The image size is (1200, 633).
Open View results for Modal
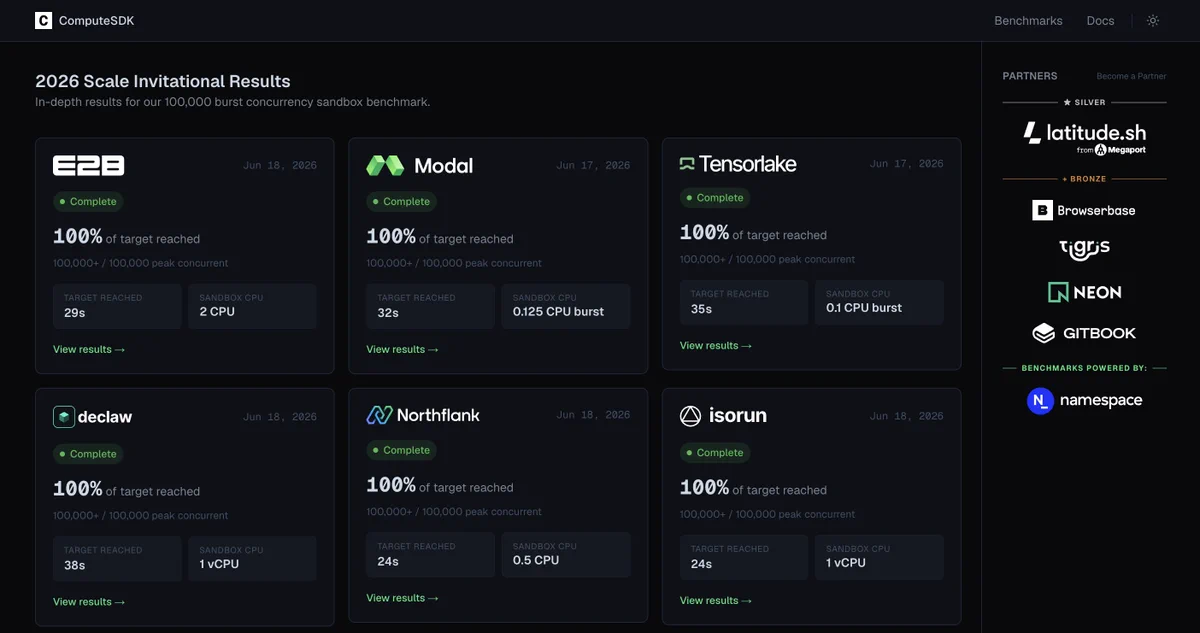pos(402,350)
